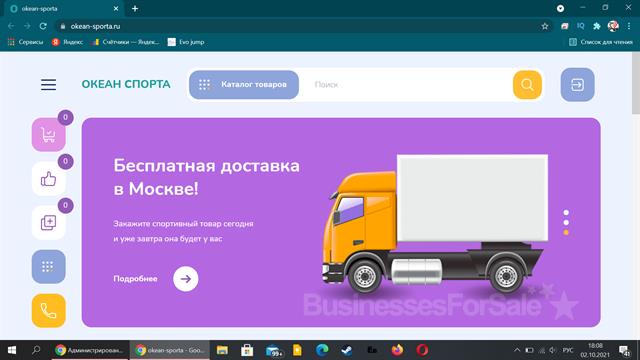Image resolution: width=640 pixels, height=360 pixels.
Task: Open the pink shopping cart sidebar icon
Action: (49, 135)
